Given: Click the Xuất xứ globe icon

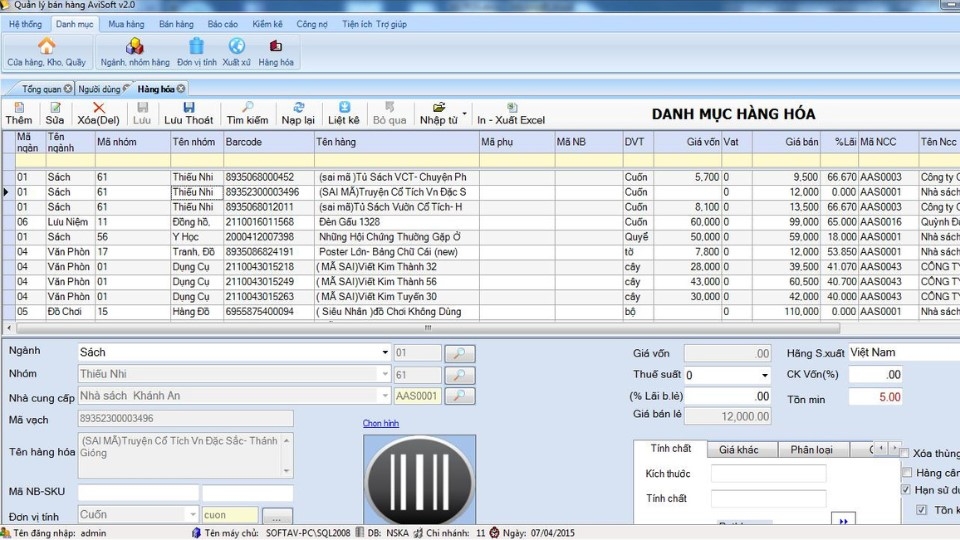Looking at the screenshot, I should [236, 46].
